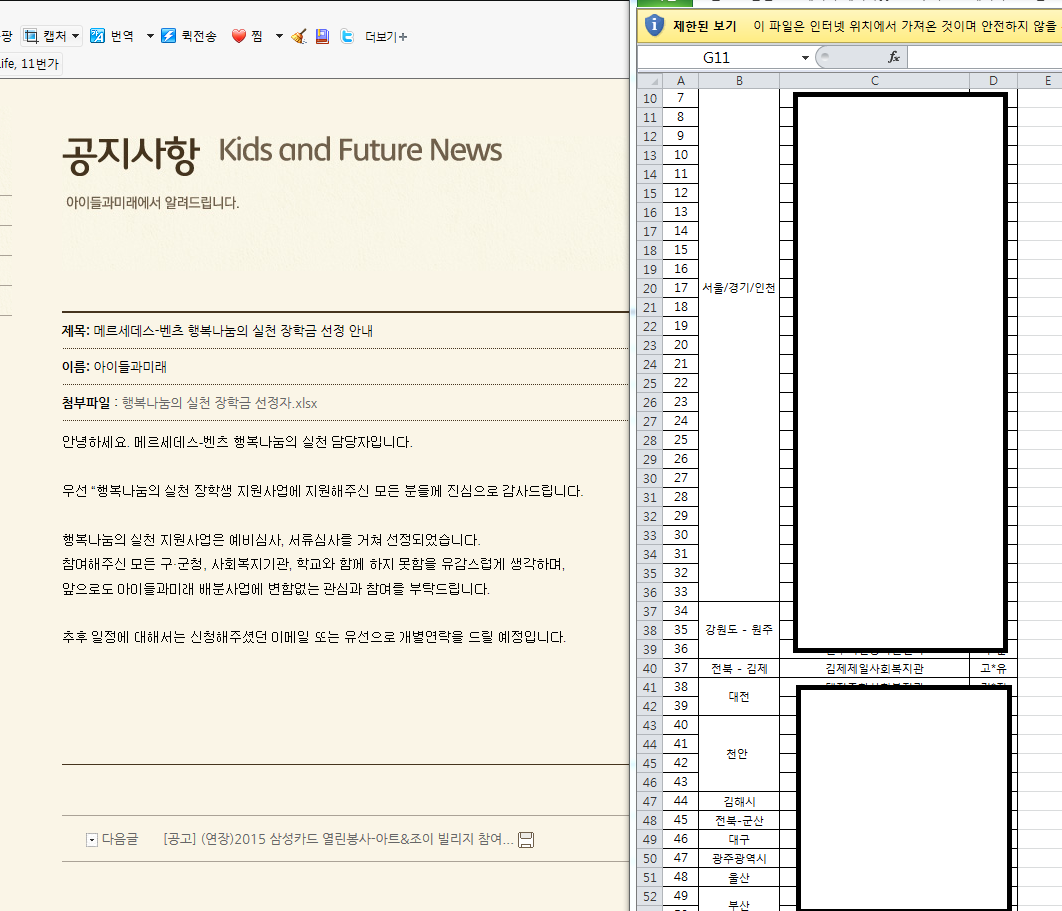
Task: Click the Kids and Future News heading
Action: [360, 150]
